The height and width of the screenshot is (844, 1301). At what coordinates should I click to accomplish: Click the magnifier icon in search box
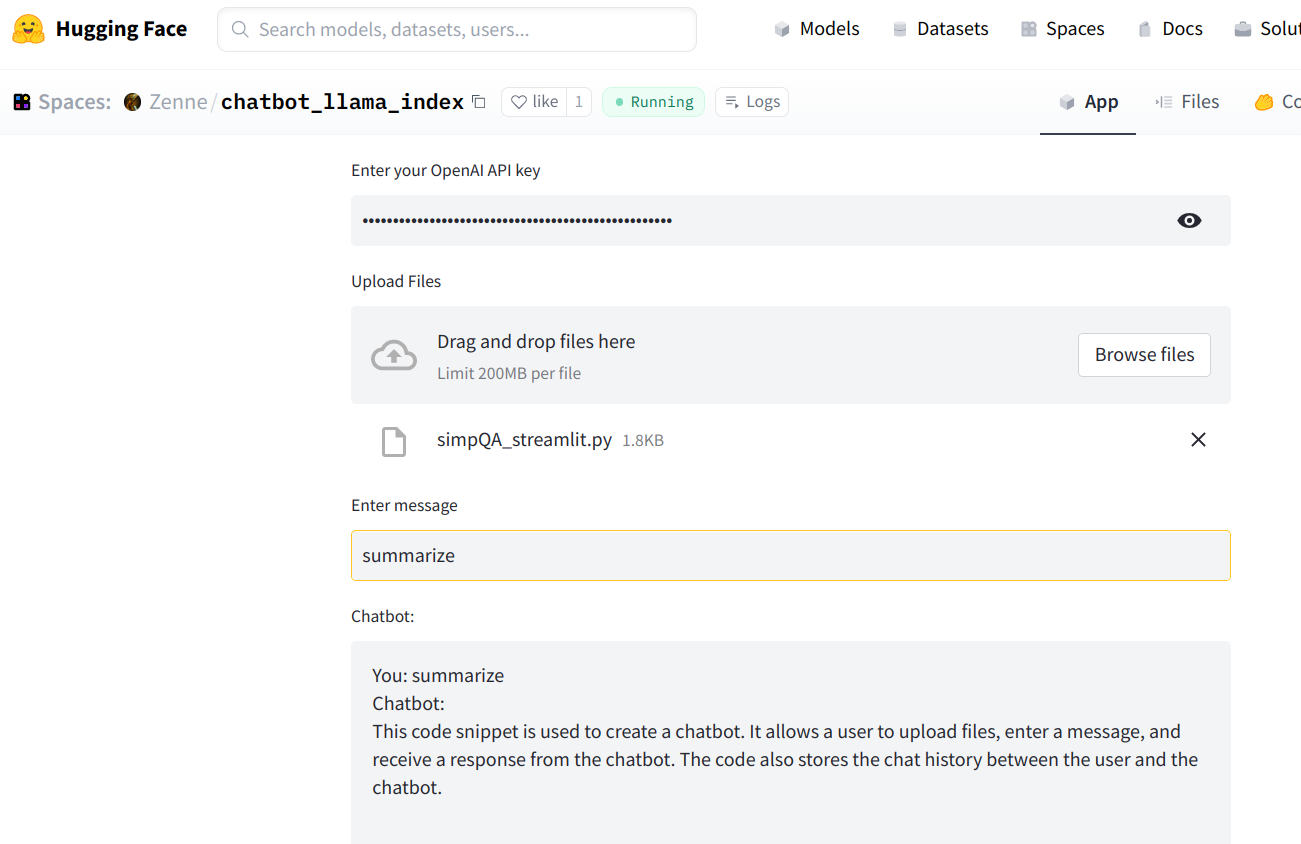click(240, 30)
